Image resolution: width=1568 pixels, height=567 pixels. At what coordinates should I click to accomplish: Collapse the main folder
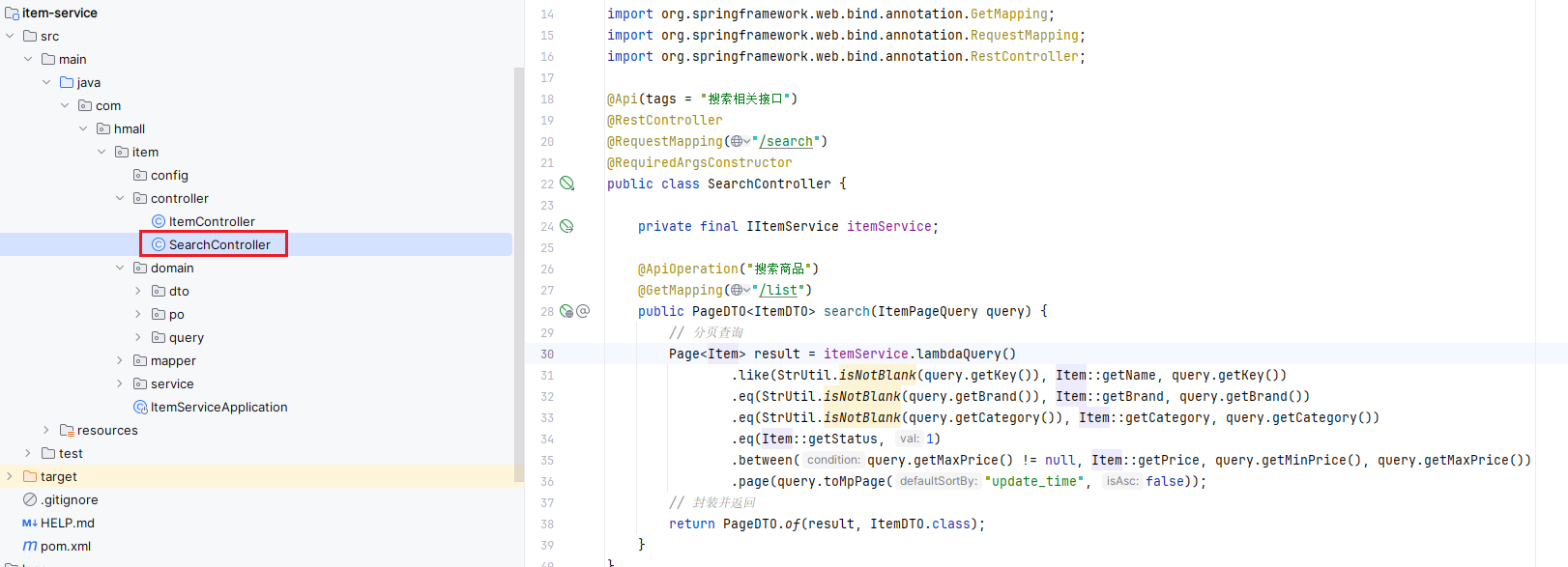tap(28, 59)
